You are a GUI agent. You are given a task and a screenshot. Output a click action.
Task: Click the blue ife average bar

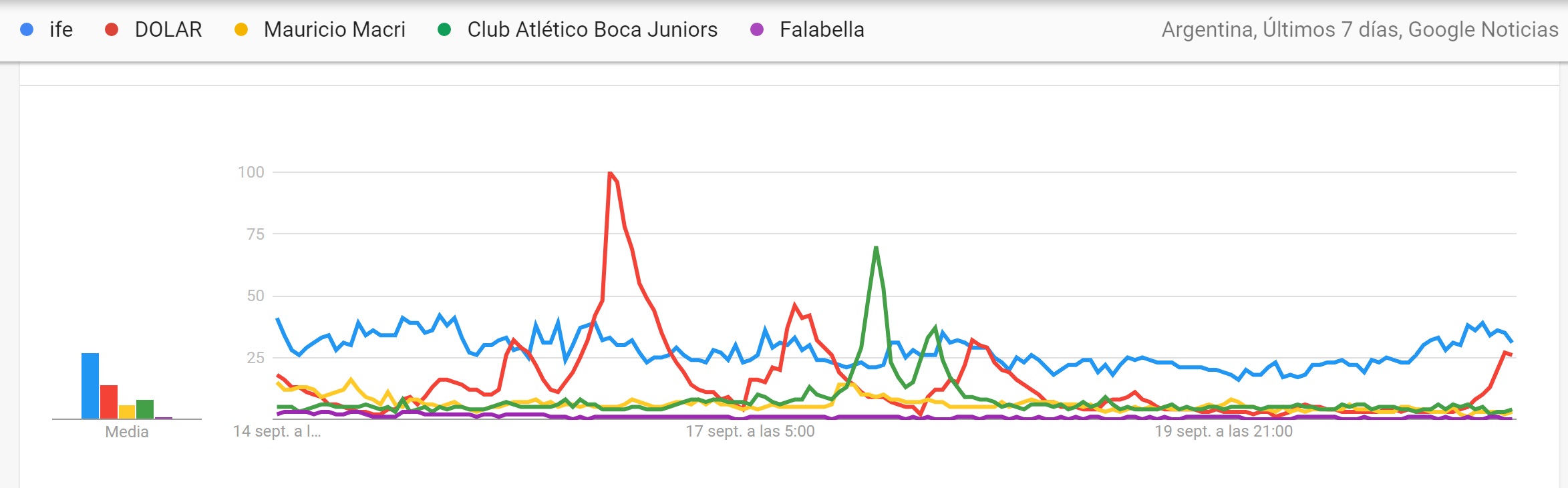coord(90,386)
